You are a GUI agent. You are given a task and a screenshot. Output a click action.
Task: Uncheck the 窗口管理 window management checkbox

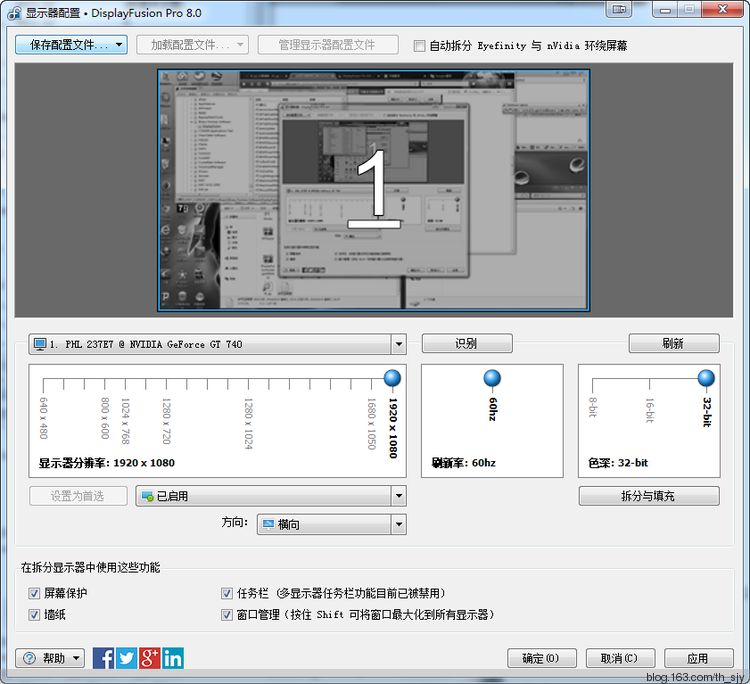click(227, 615)
